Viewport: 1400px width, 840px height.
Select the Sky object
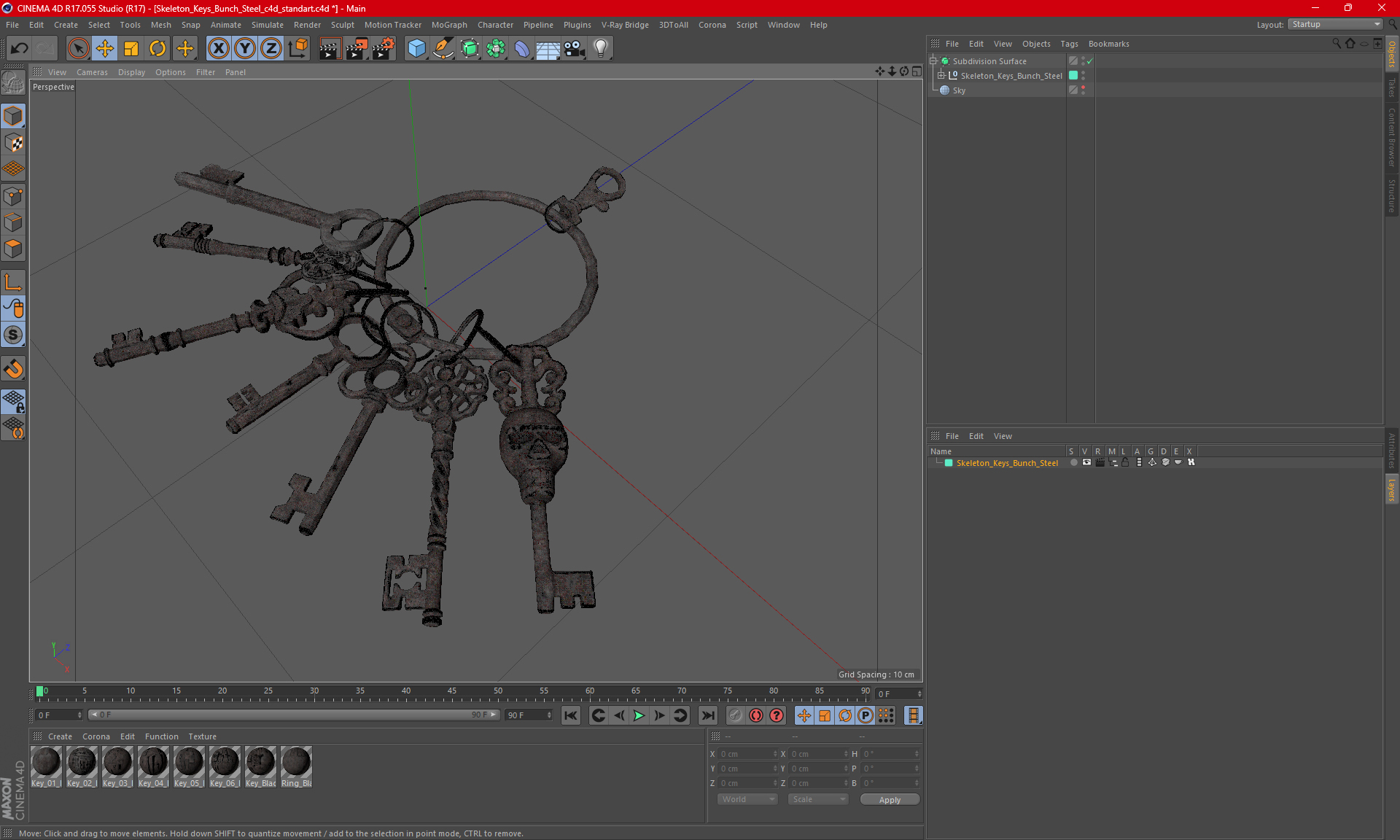(x=959, y=90)
